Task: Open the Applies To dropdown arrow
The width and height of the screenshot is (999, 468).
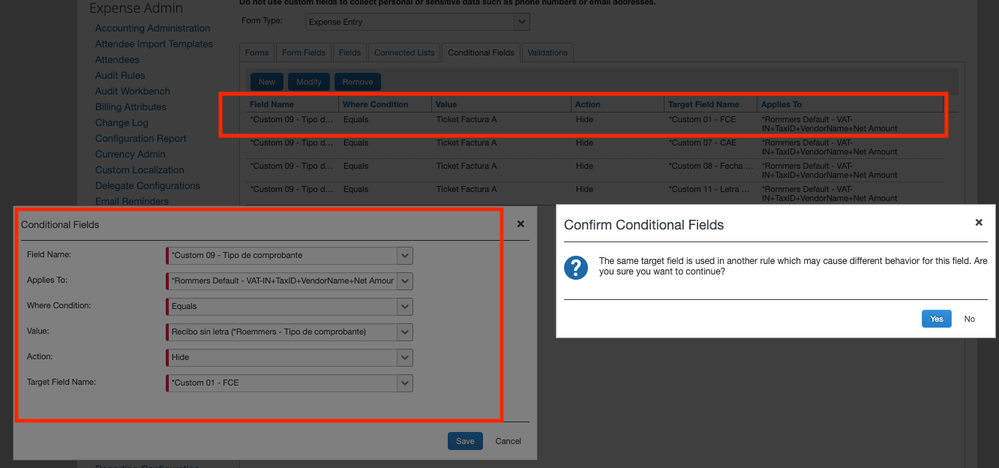Action: (405, 281)
